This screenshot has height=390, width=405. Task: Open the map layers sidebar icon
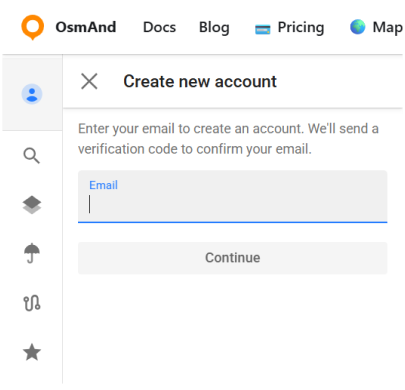click(x=32, y=205)
